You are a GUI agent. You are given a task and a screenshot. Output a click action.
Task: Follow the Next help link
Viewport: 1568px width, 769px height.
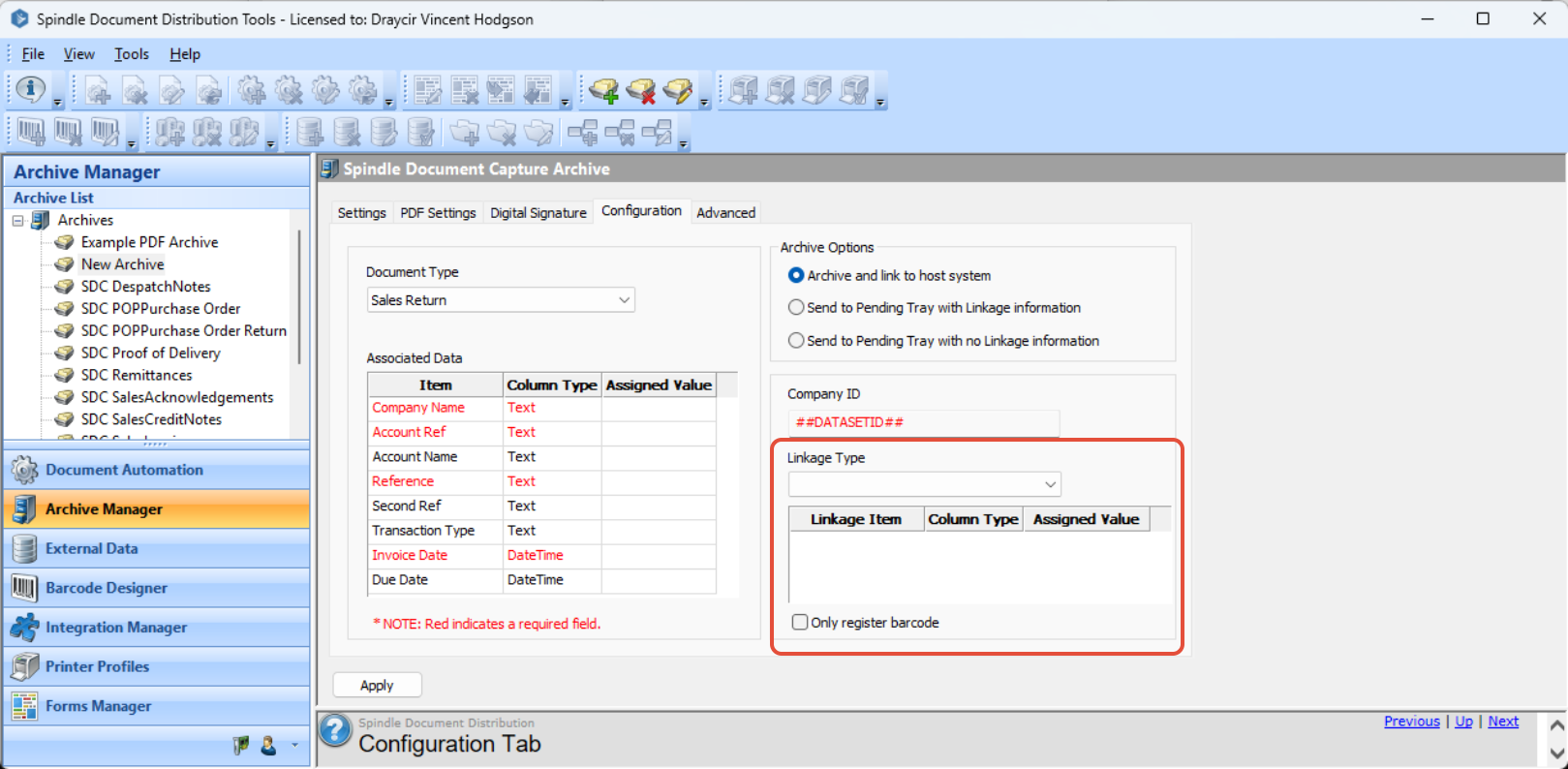pos(1503,722)
